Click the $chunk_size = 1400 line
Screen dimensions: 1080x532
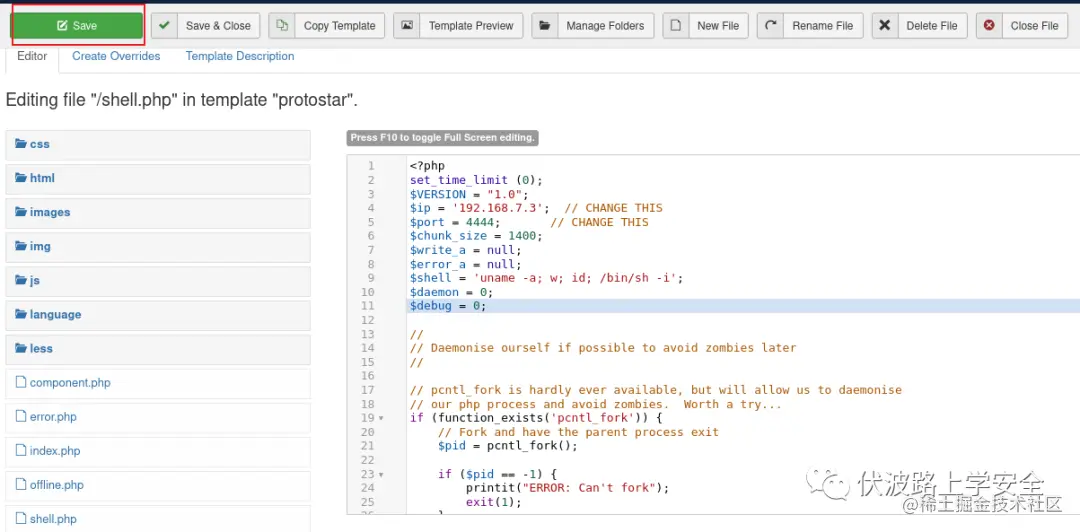click(476, 236)
